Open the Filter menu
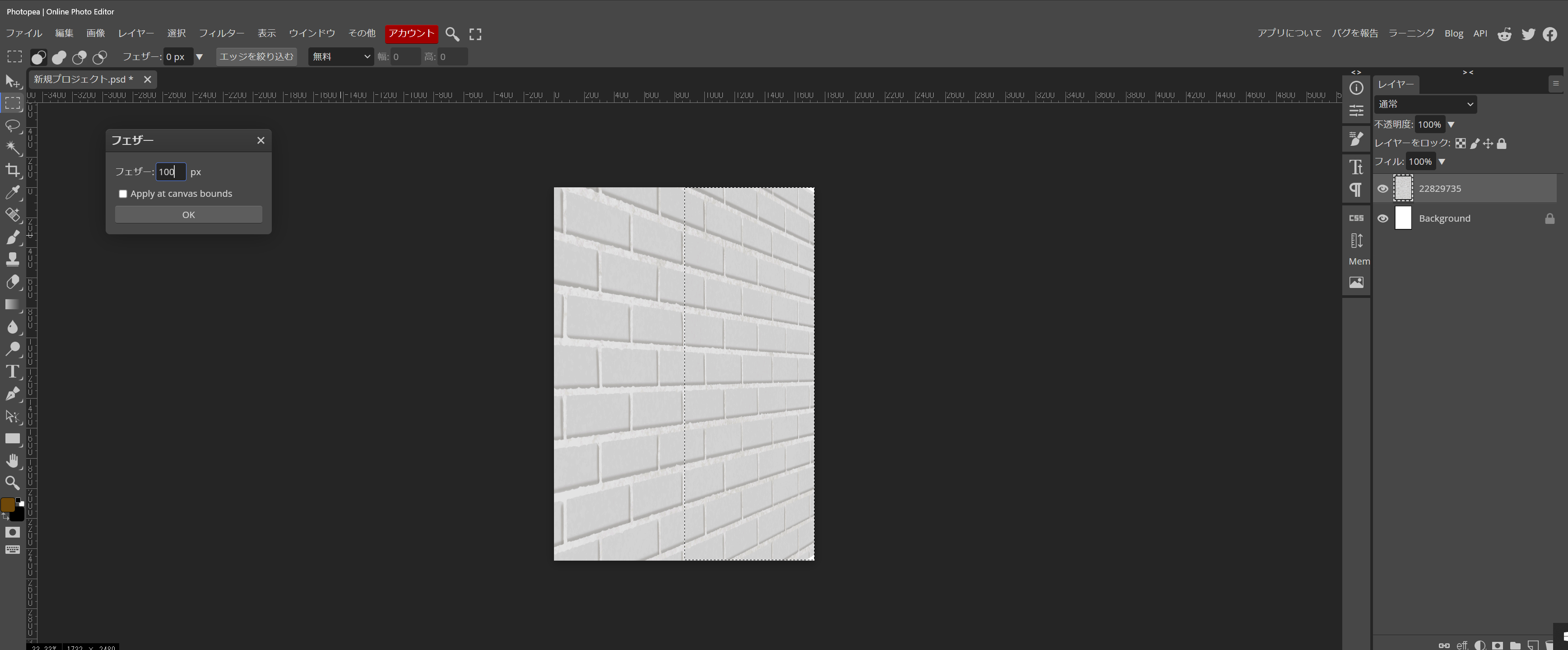 pos(221,33)
